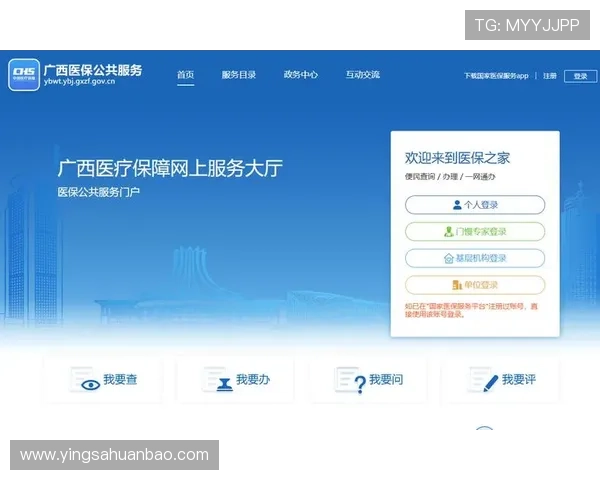Select the 互动交流 navigation item
The width and height of the screenshot is (600, 480).
point(363,75)
